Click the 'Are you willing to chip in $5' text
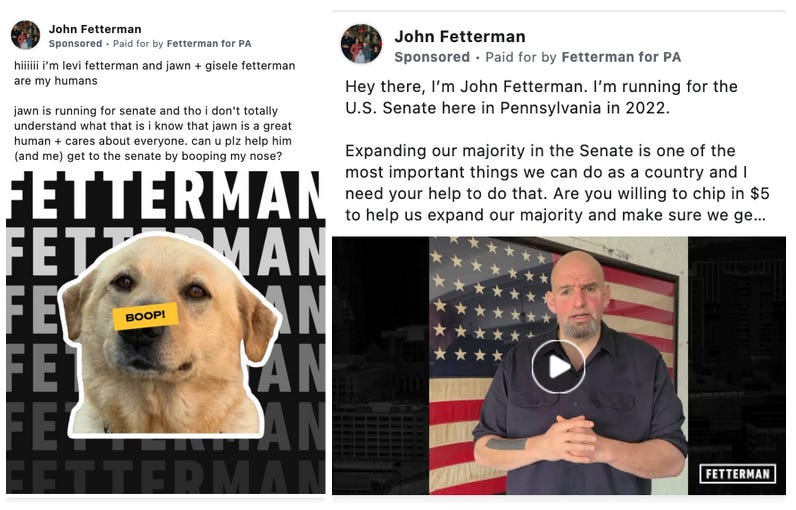Screen dimensions: 796x510 tap(661, 193)
